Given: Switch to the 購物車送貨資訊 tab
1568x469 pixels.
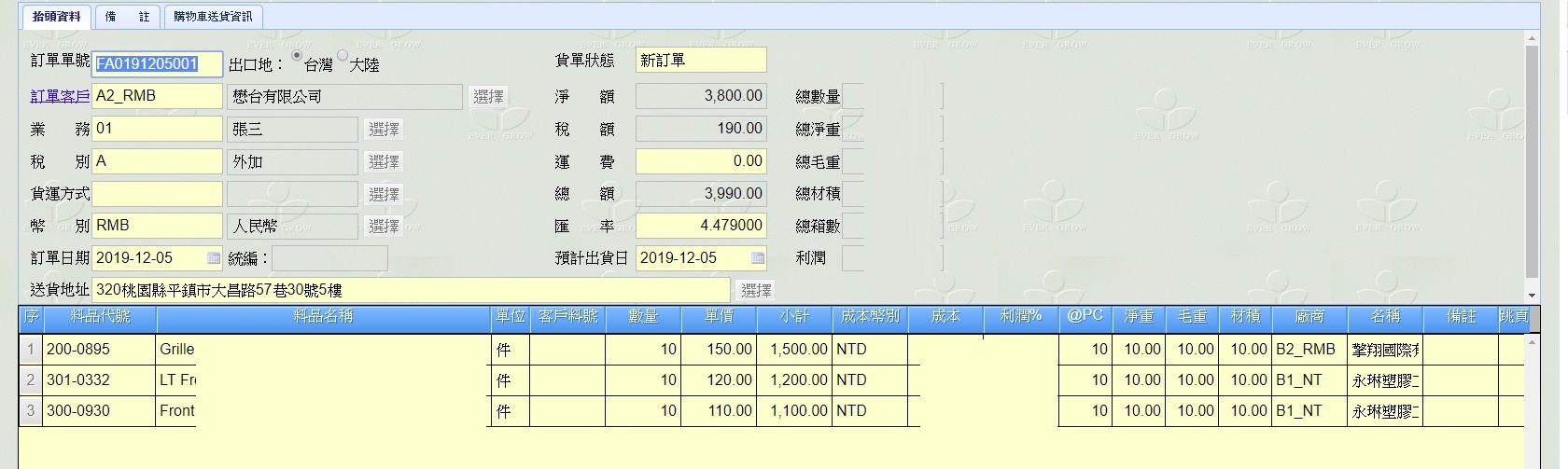Looking at the screenshot, I should (x=213, y=17).
